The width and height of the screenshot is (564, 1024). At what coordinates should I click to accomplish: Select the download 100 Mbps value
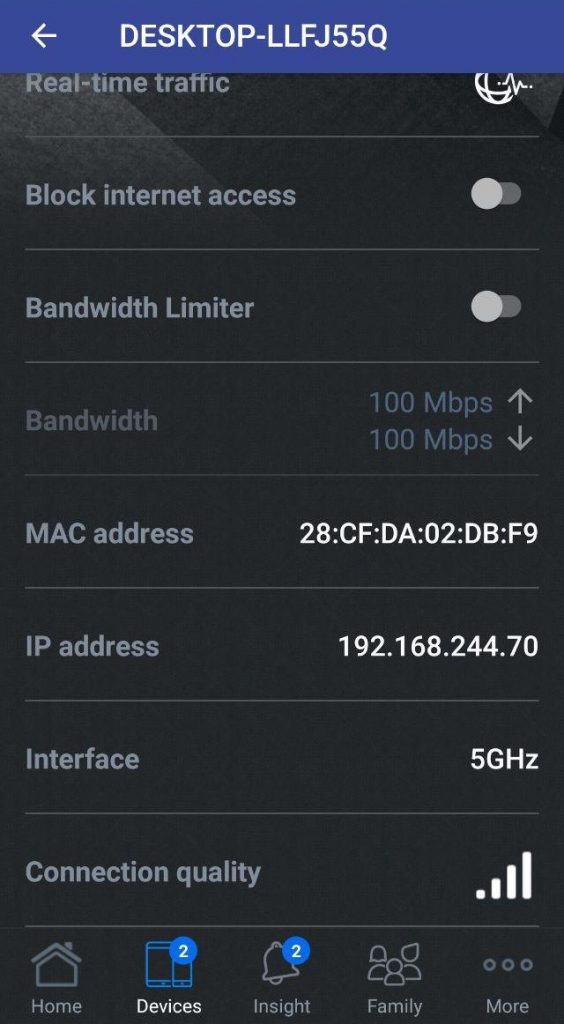431,440
